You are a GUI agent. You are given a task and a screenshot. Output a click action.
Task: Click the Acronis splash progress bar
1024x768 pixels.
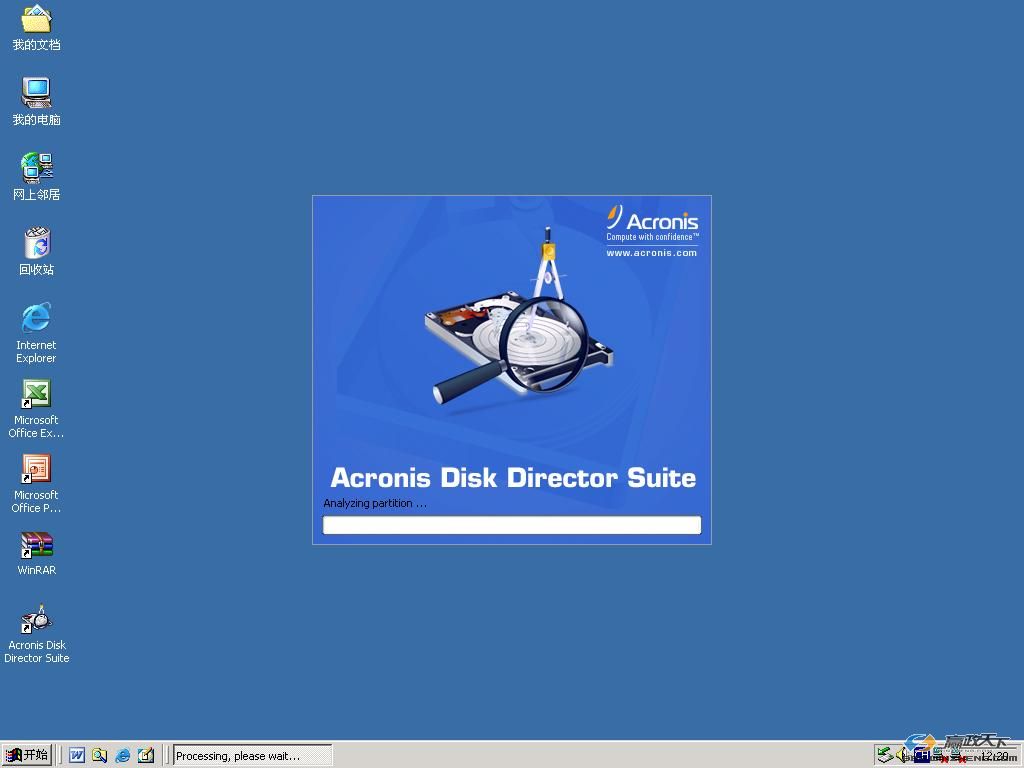pyautogui.click(x=511, y=525)
